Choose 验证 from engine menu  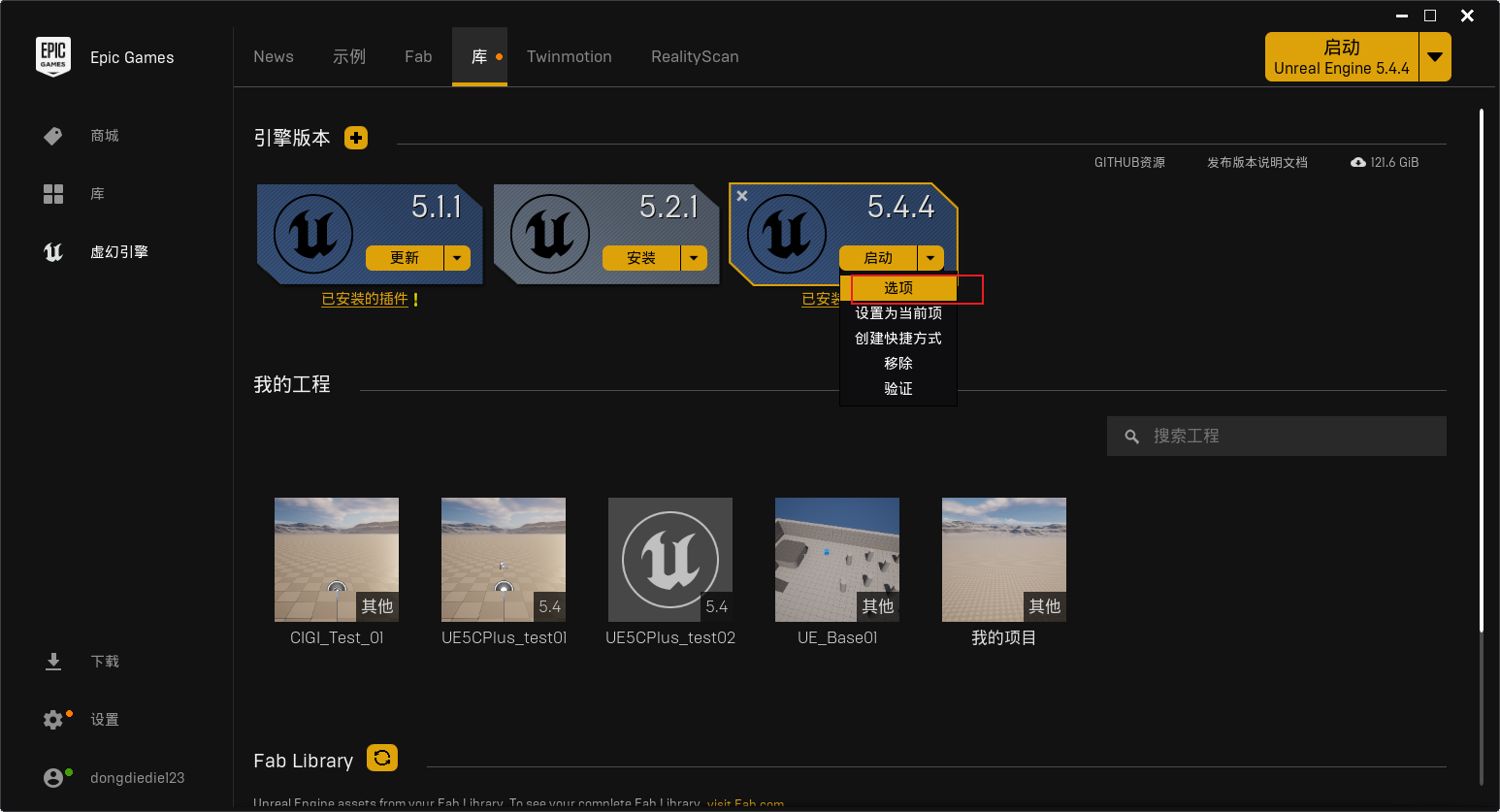pos(898,389)
